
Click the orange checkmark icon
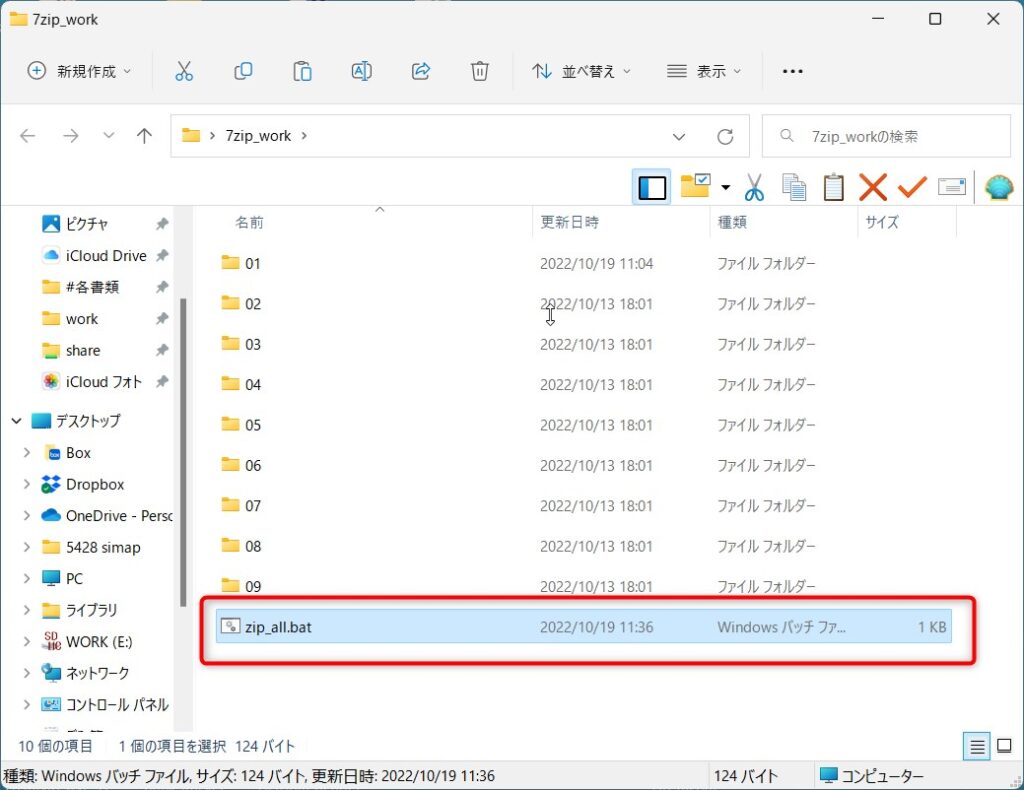[x=912, y=187]
